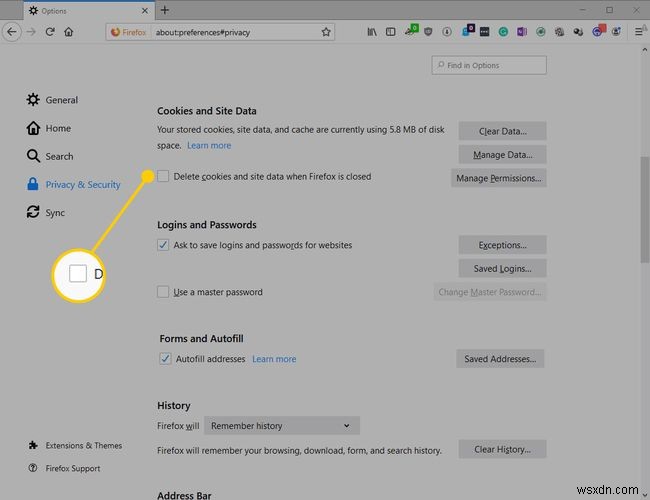Viewport: 650px width, 500px height.
Task: Click the Find in Options search box
Action: coord(489,65)
